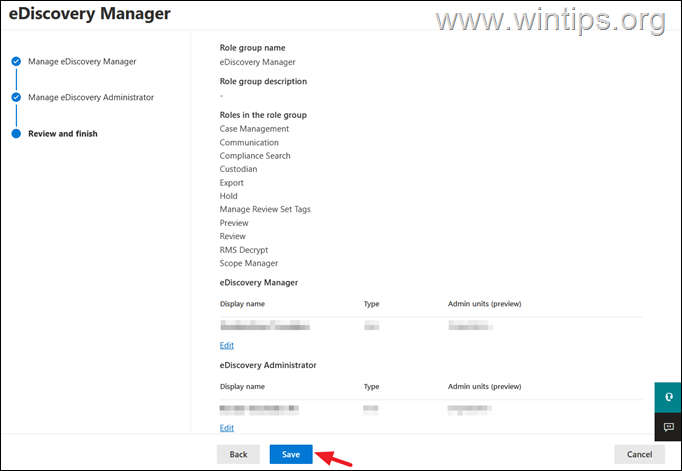This screenshot has width=682, height=471.
Task: Click Admin units header in eDiscovery Manager table
Action: pyautogui.click(x=485, y=304)
